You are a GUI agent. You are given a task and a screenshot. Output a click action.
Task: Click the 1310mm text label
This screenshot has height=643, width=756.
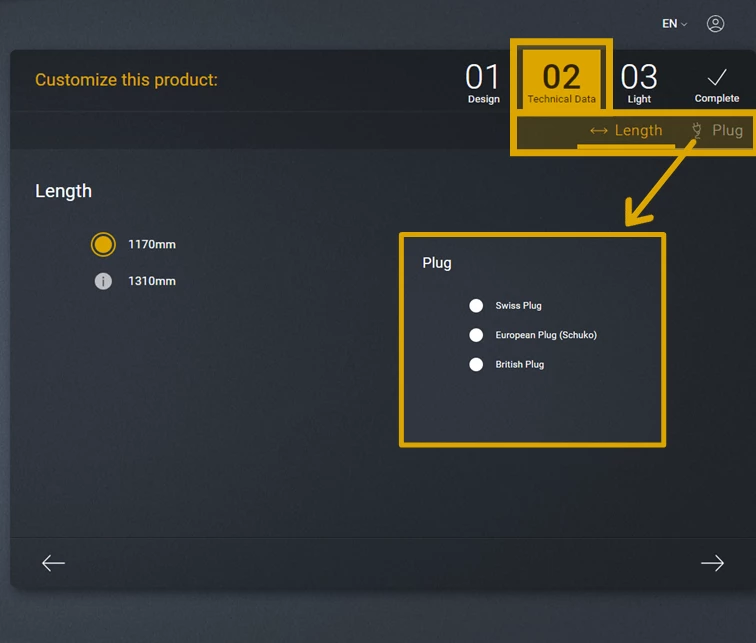pyautogui.click(x=152, y=281)
